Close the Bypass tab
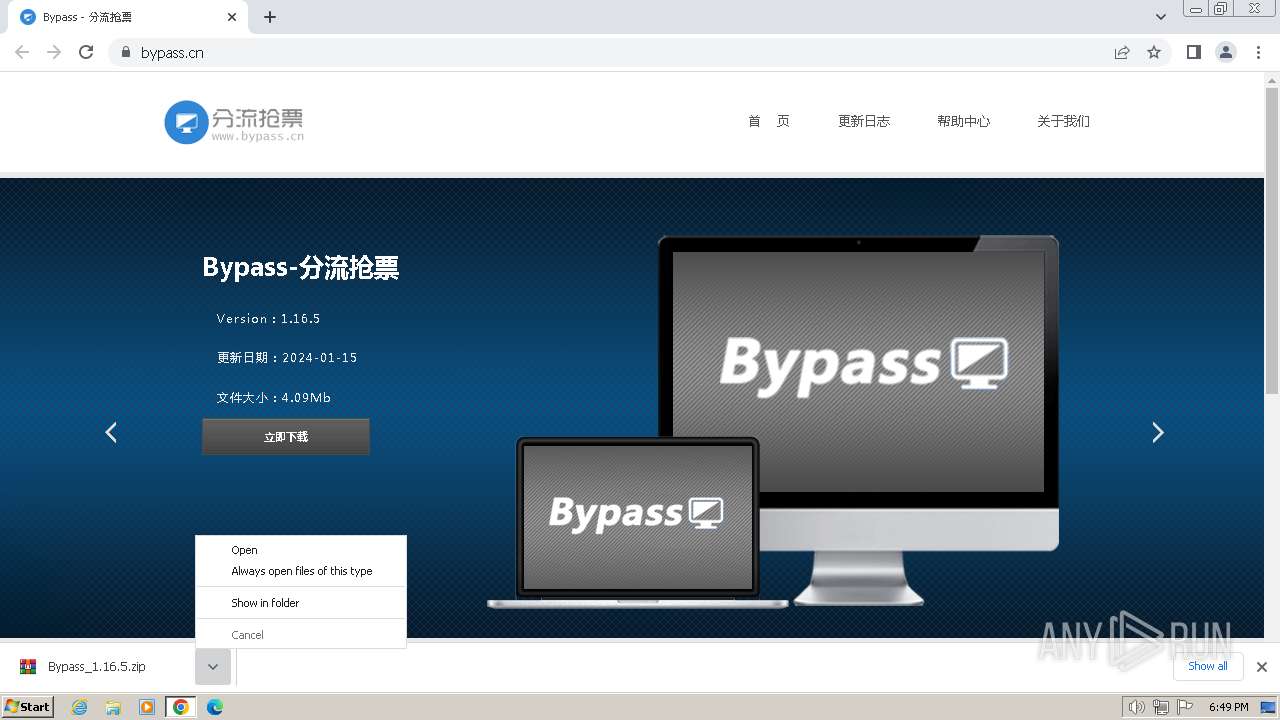1280x720 pixels. point(232,17)
